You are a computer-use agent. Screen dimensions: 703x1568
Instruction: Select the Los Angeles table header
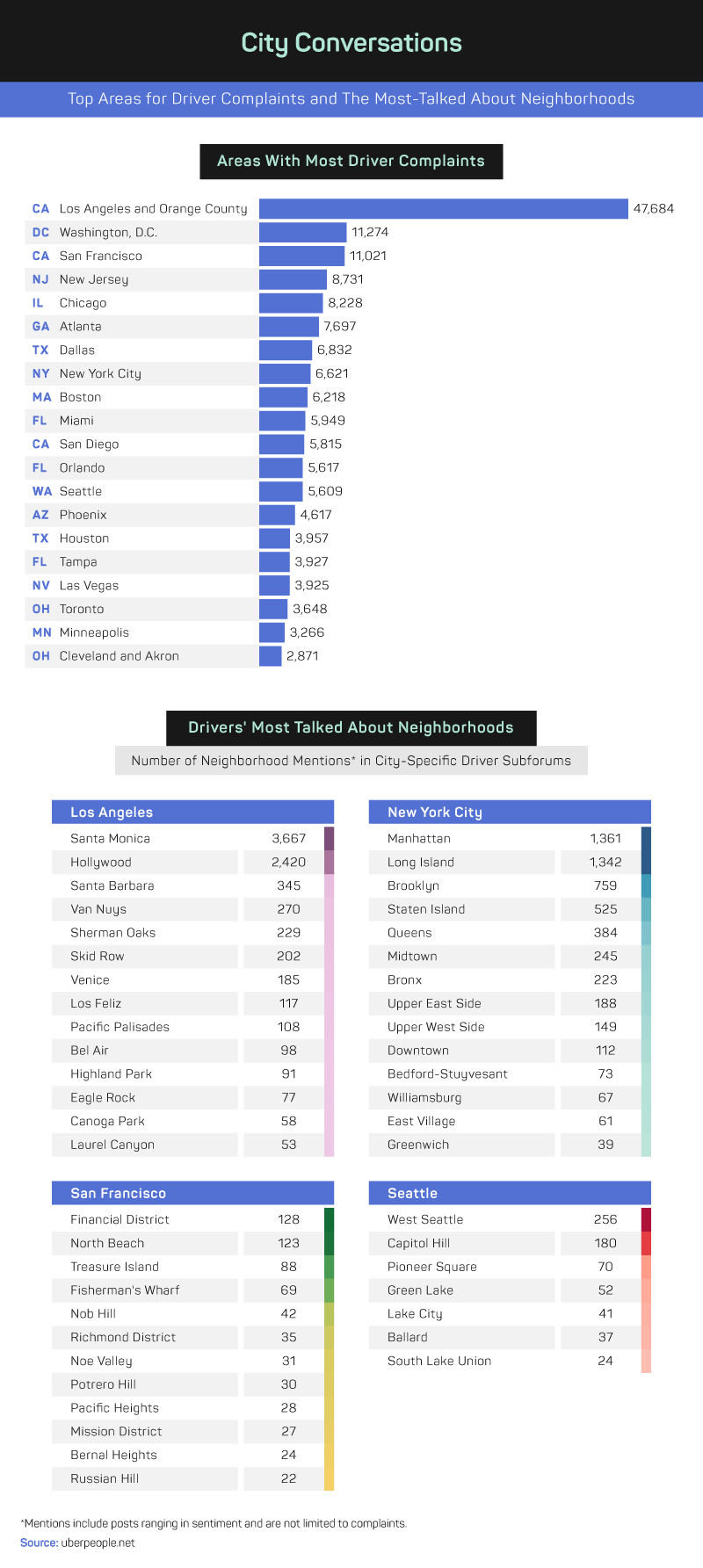coord(192,813)
